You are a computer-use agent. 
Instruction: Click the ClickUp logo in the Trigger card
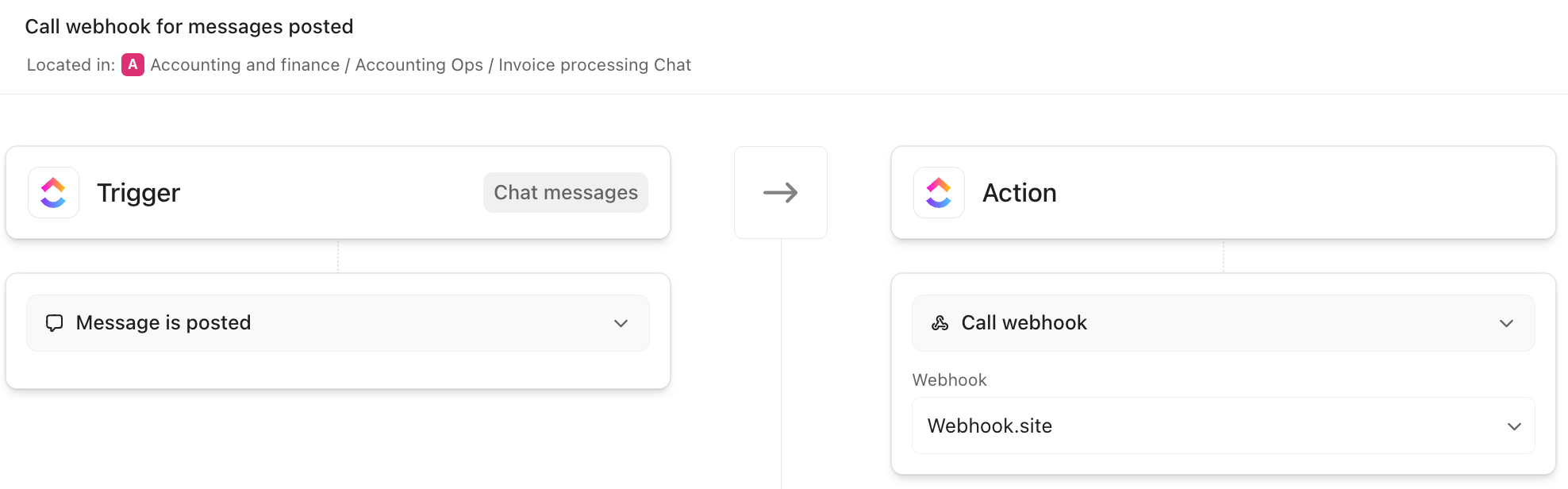coord(53,193)
